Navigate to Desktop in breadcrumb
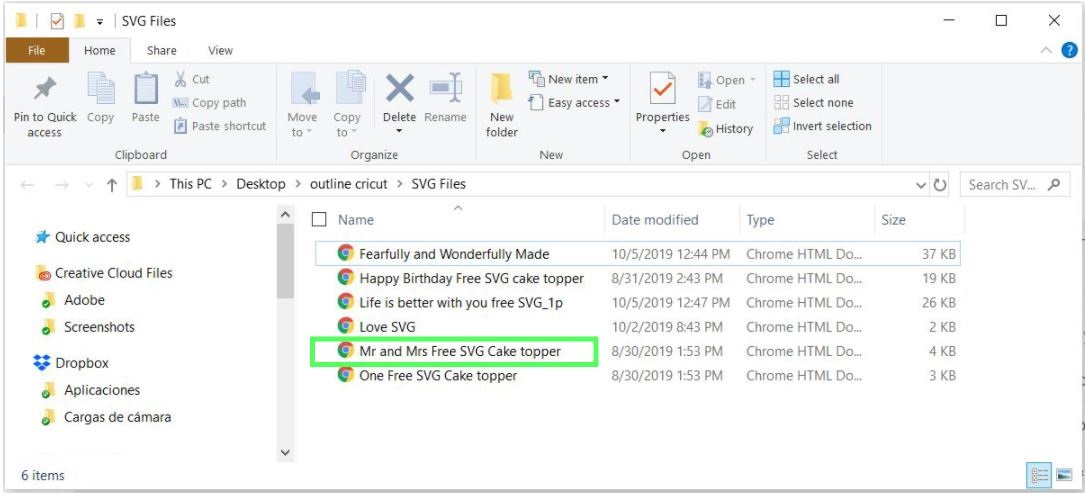 261,184
